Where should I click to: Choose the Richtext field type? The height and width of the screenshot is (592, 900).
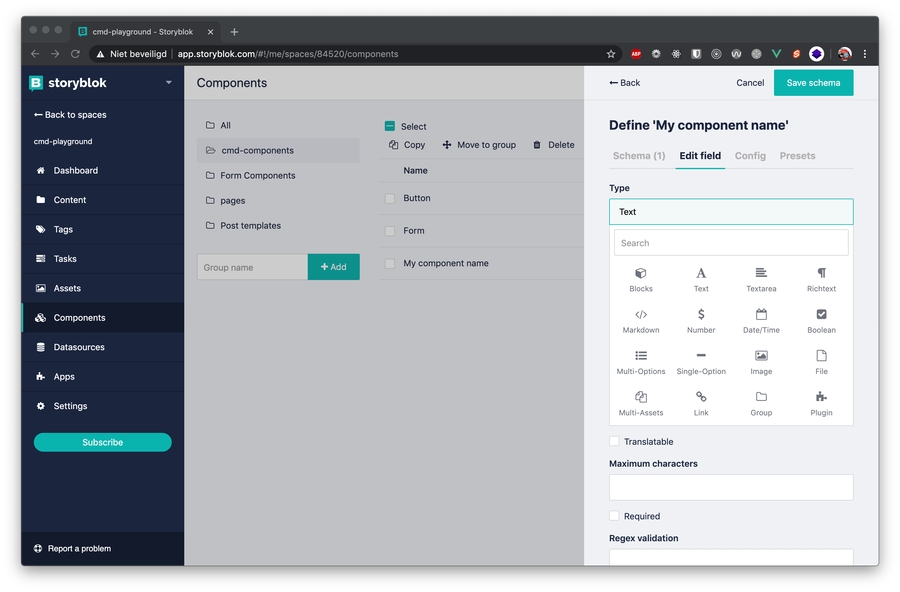coord(821,274)
